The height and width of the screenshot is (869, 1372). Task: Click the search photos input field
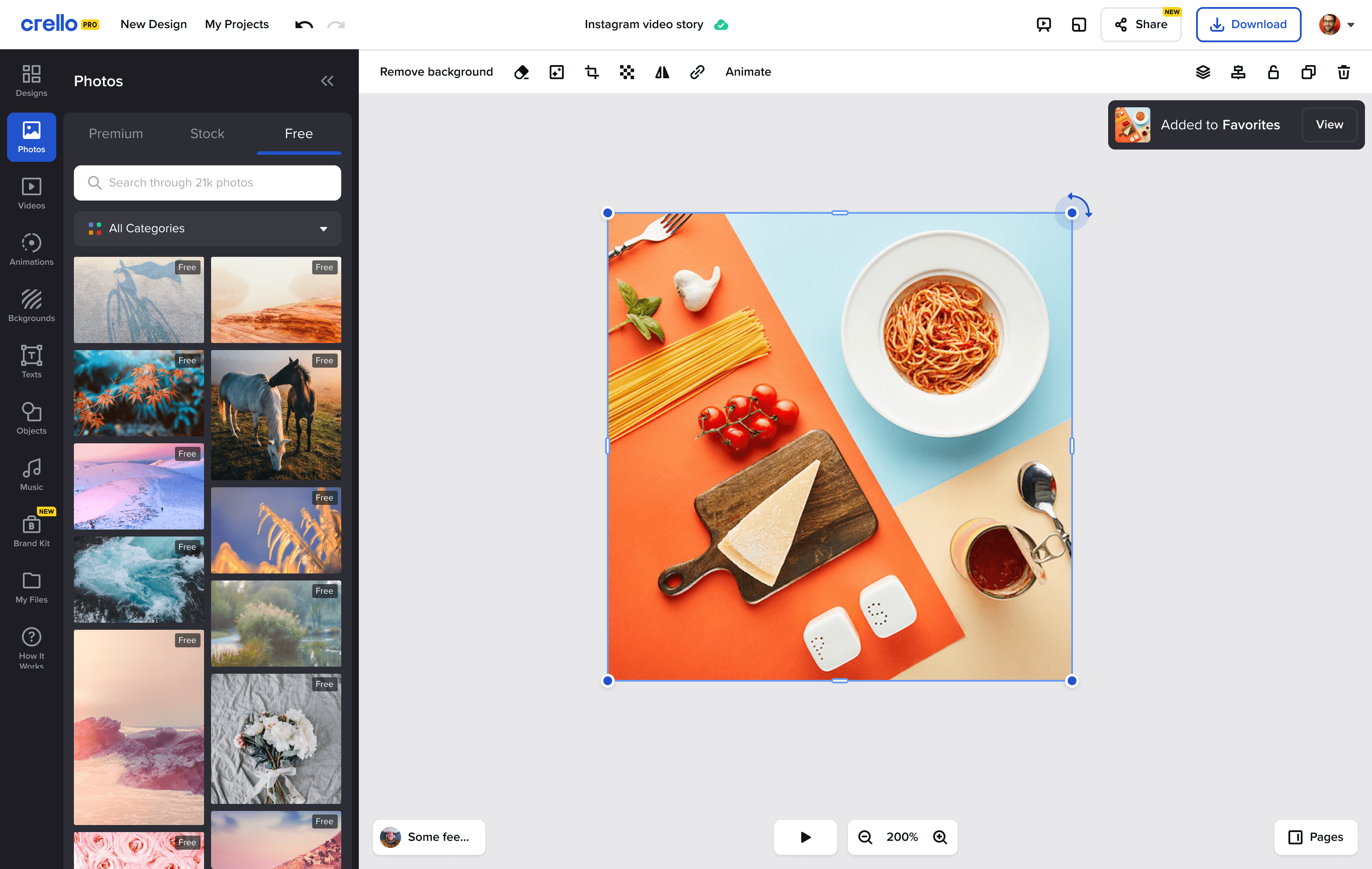208,183
